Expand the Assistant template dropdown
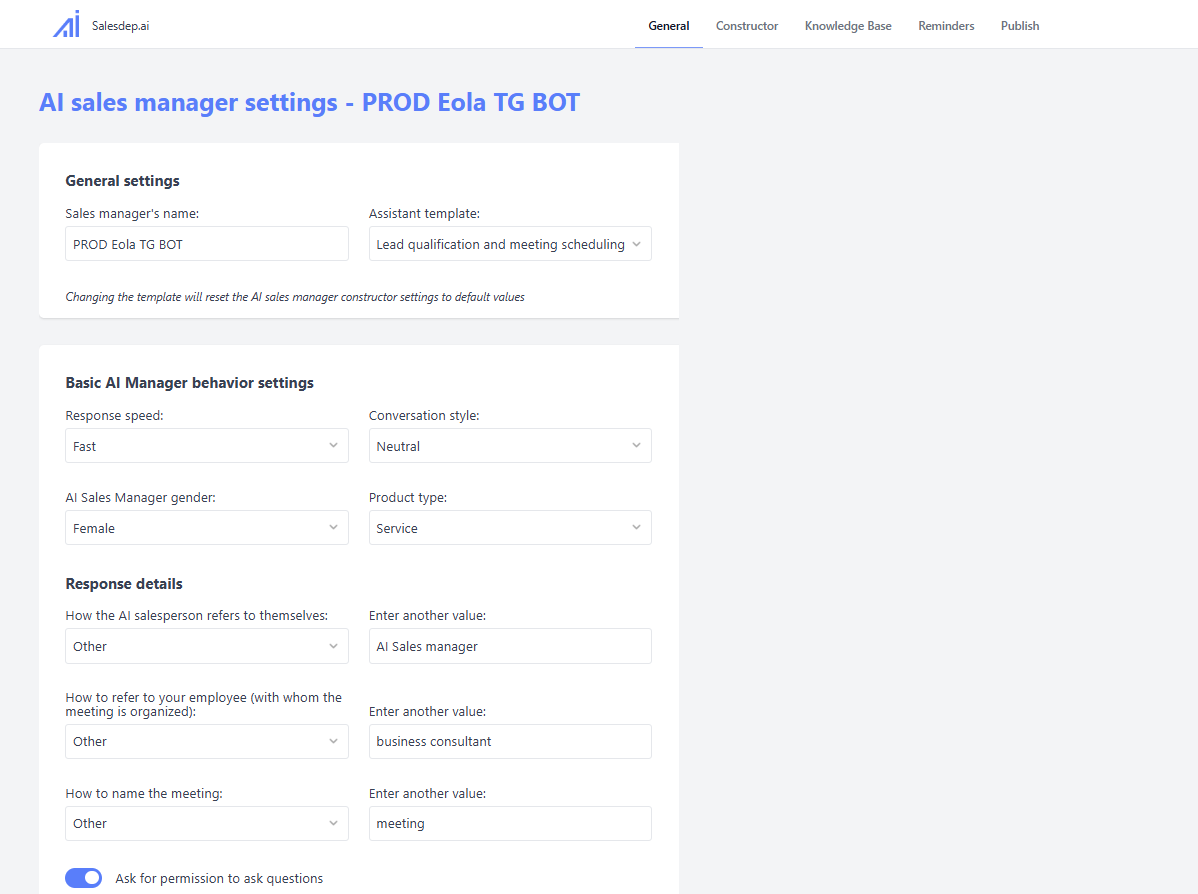The width and height of the screenshot is (1198, 894). click(x=510, y=244)
